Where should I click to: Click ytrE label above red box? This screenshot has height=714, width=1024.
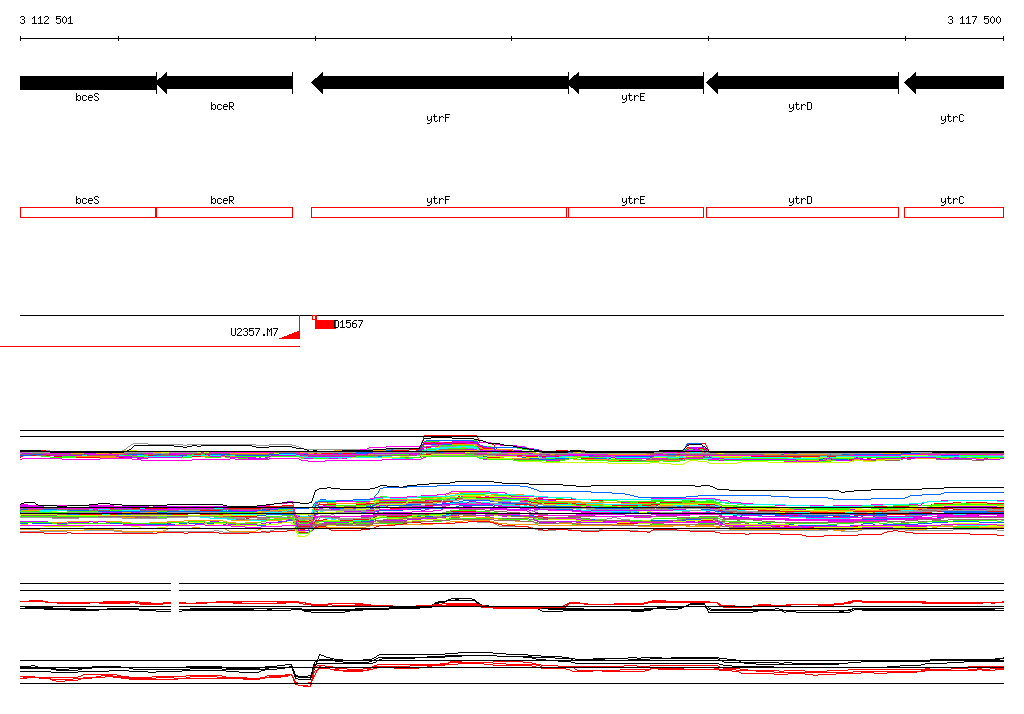pos(633,201)
